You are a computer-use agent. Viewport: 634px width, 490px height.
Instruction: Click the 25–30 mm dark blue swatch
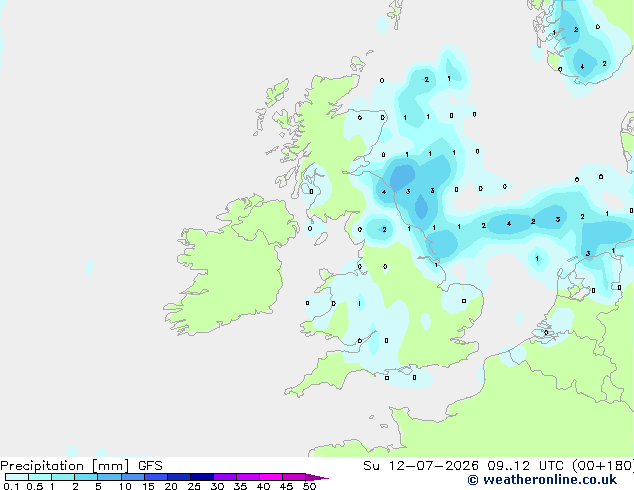tap(202, 477)
